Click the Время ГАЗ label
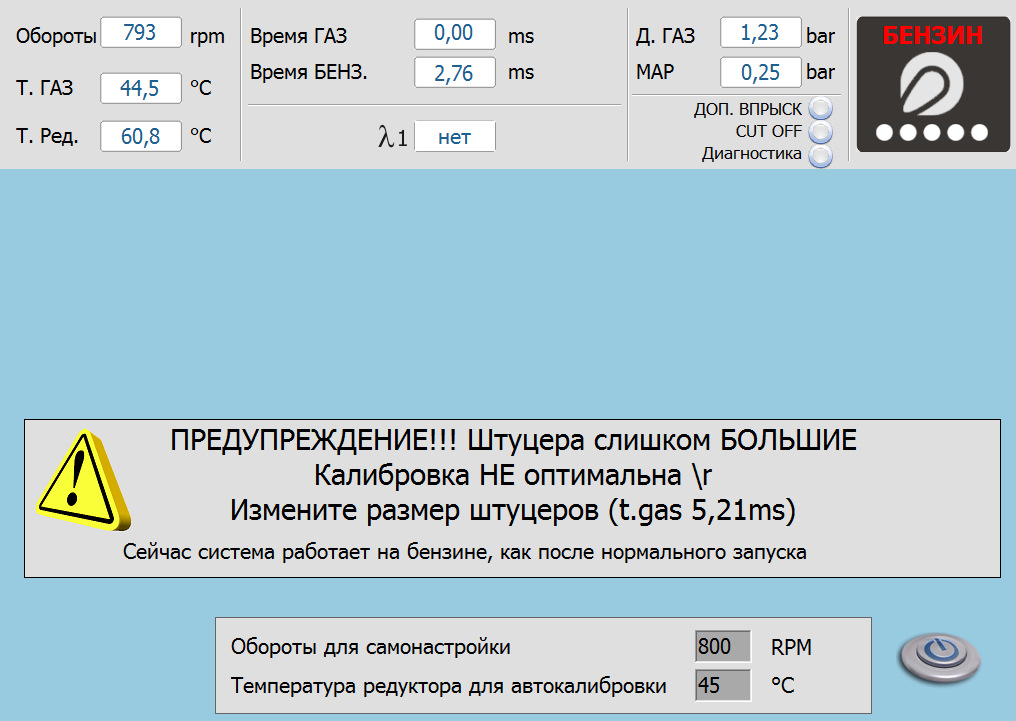 coord(299,36)
